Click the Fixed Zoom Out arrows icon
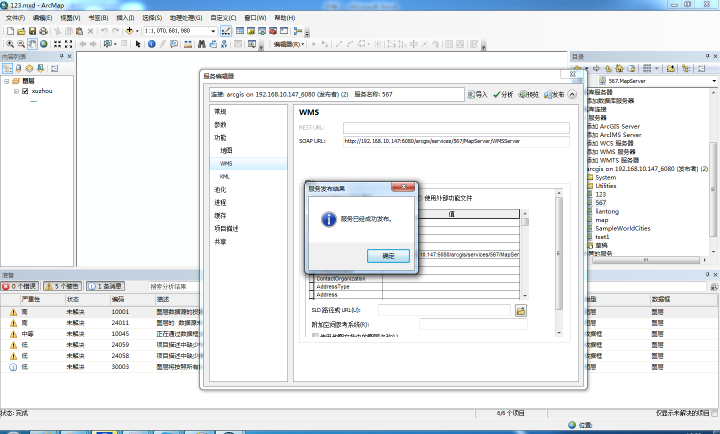 pos(68,44)
